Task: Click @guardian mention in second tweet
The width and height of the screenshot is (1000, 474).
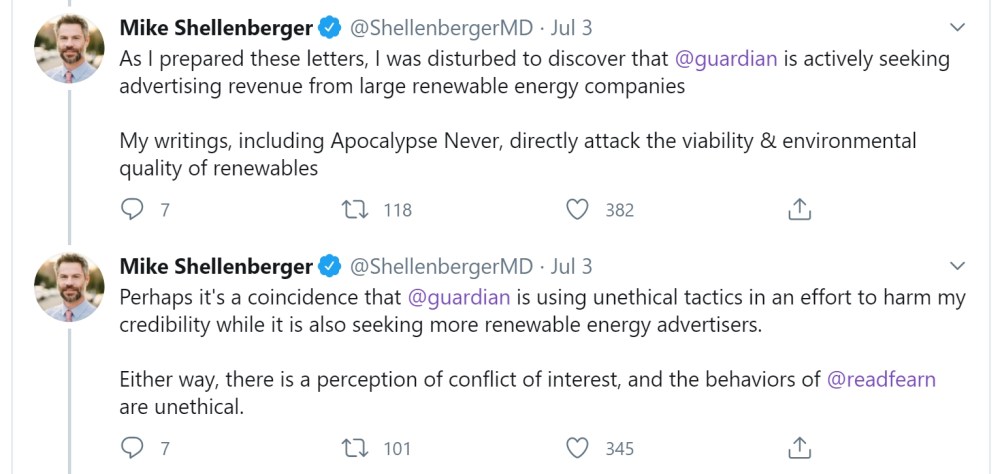Action: pos(459,298)
